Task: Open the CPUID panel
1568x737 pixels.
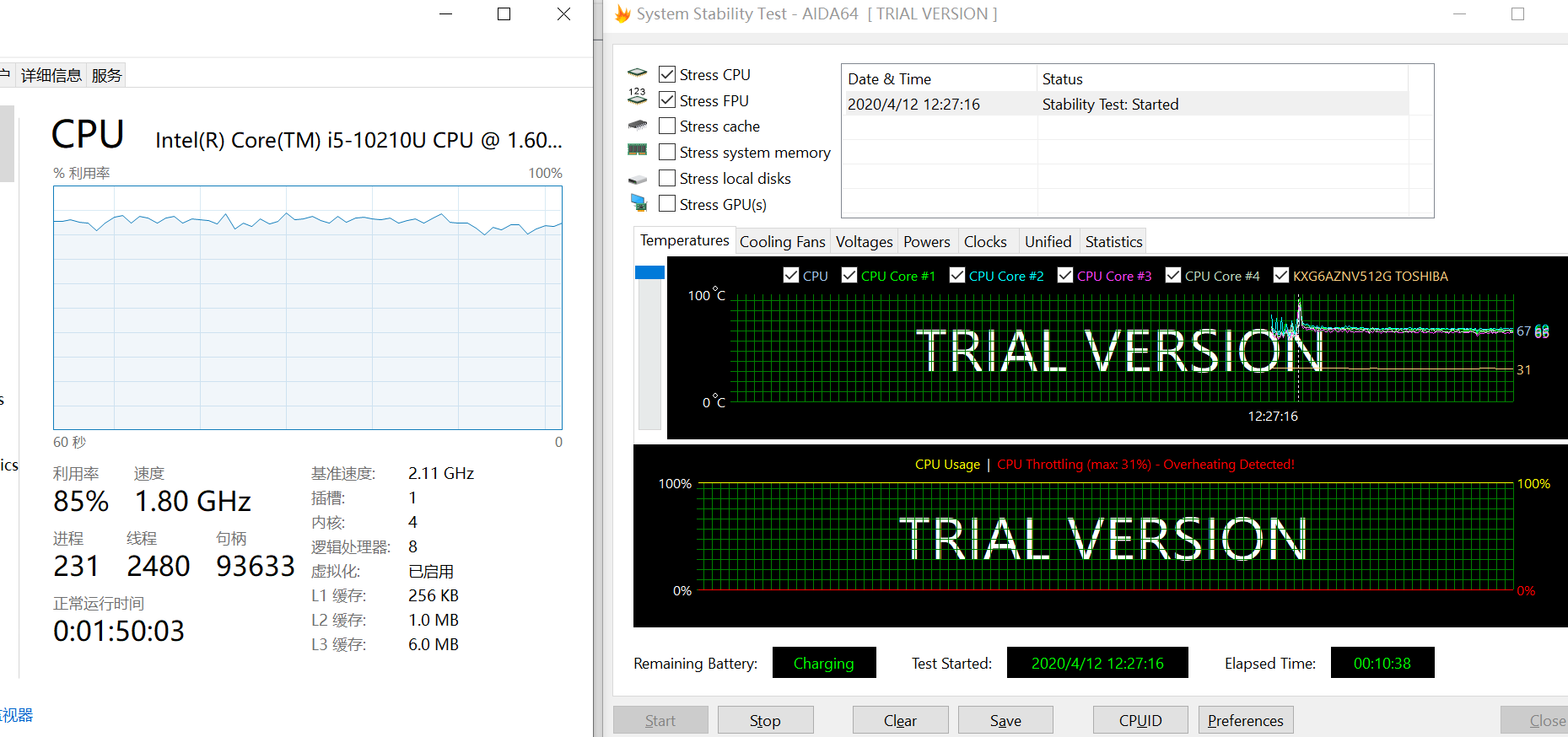Action: click(x=1140, y=720)
